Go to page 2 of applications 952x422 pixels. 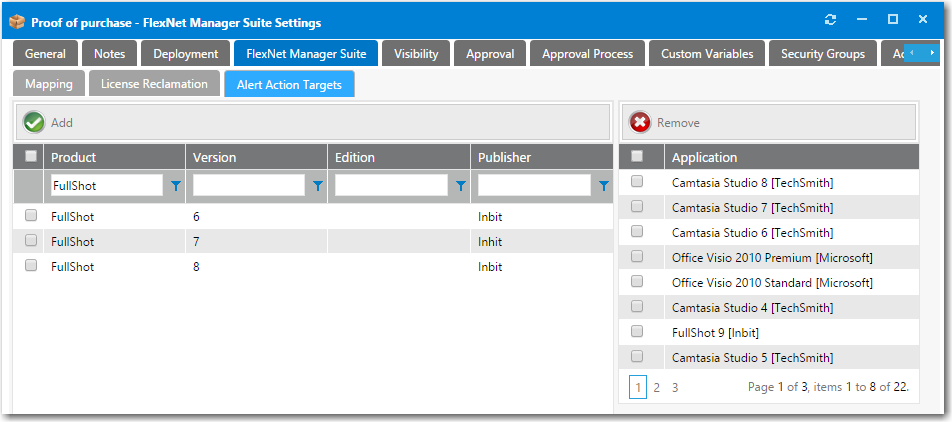[657, 387]
